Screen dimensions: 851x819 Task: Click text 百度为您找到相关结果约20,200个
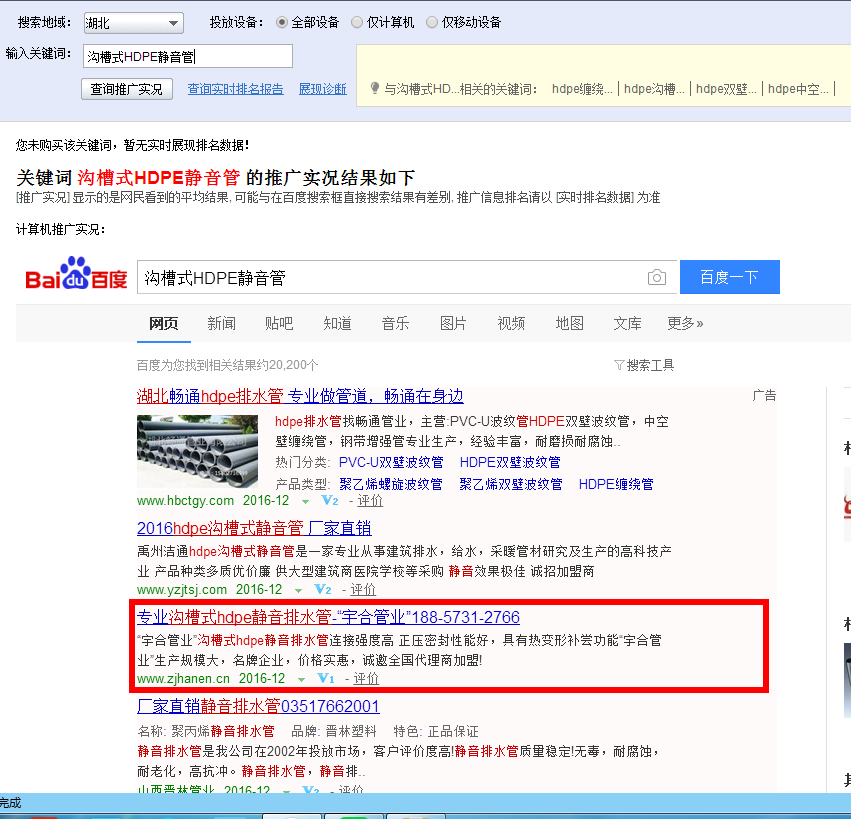[x=227, y=365]
